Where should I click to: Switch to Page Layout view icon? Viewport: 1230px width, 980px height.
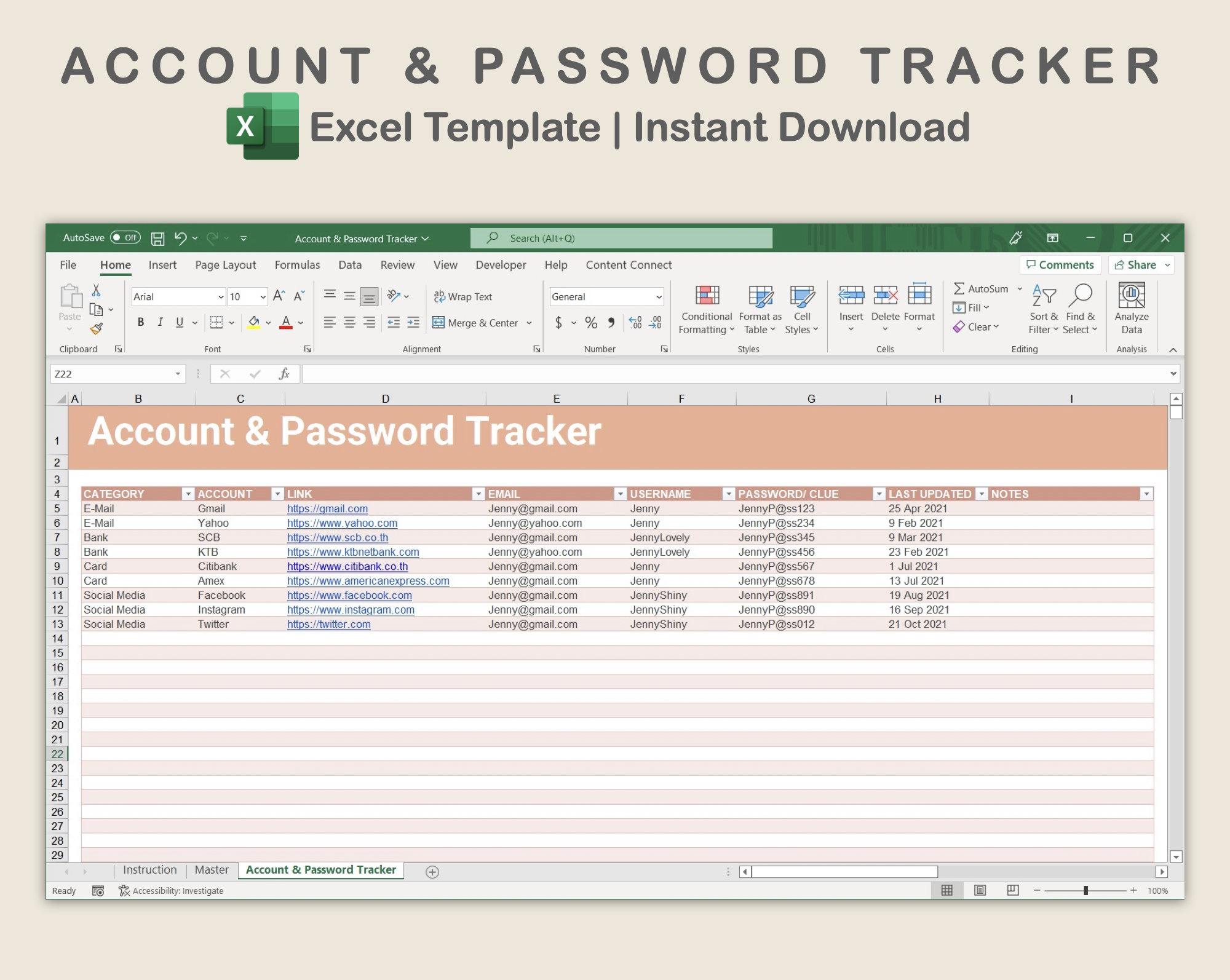[x=980, y=890]
